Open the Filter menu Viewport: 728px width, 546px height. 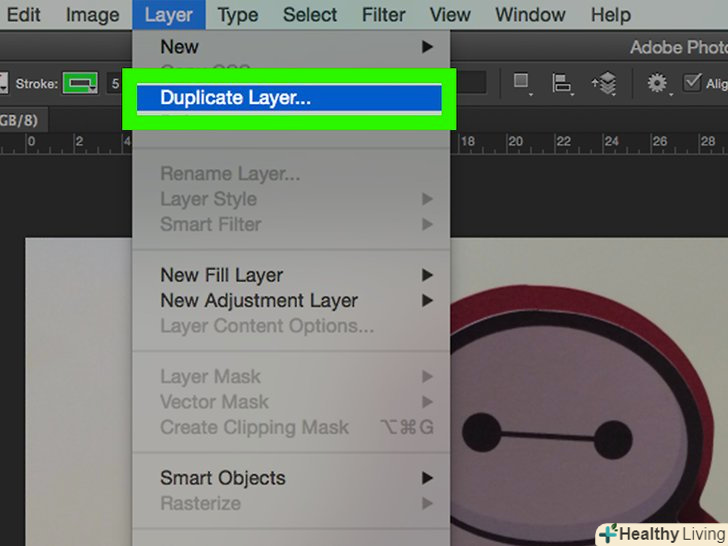click(x=383, y=15)
